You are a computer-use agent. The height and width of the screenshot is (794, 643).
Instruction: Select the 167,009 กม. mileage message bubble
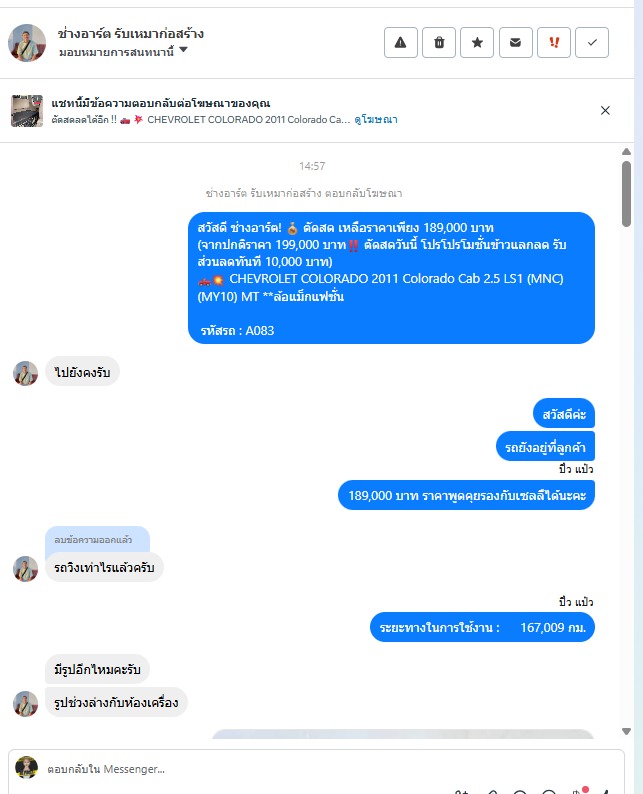point(483,627)
